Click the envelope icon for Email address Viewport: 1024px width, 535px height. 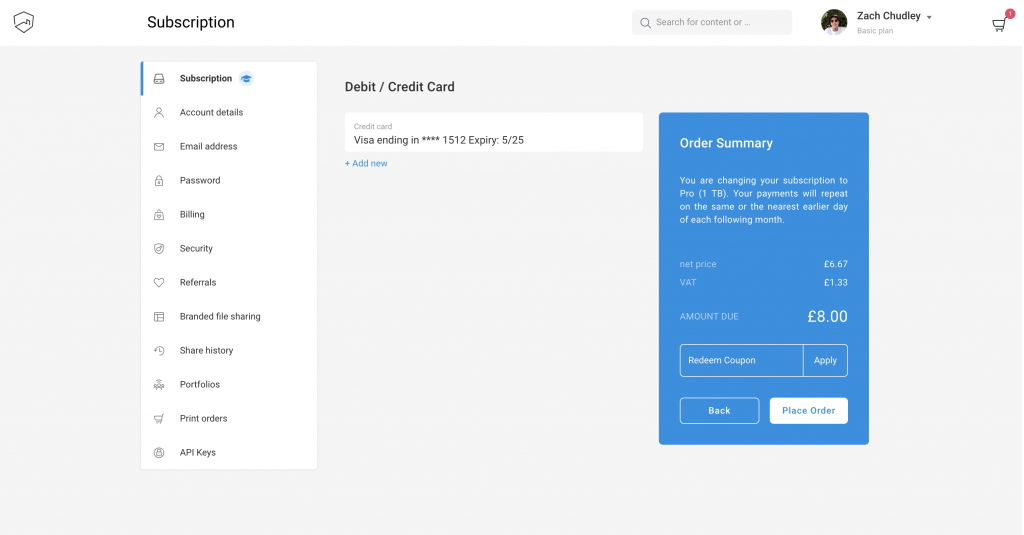[159, 147]
